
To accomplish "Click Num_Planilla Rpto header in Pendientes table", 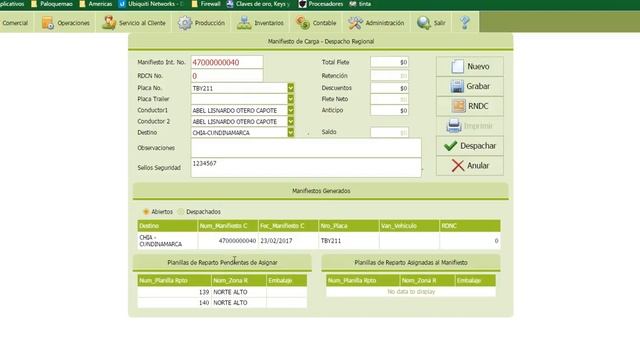I will 174,280.
